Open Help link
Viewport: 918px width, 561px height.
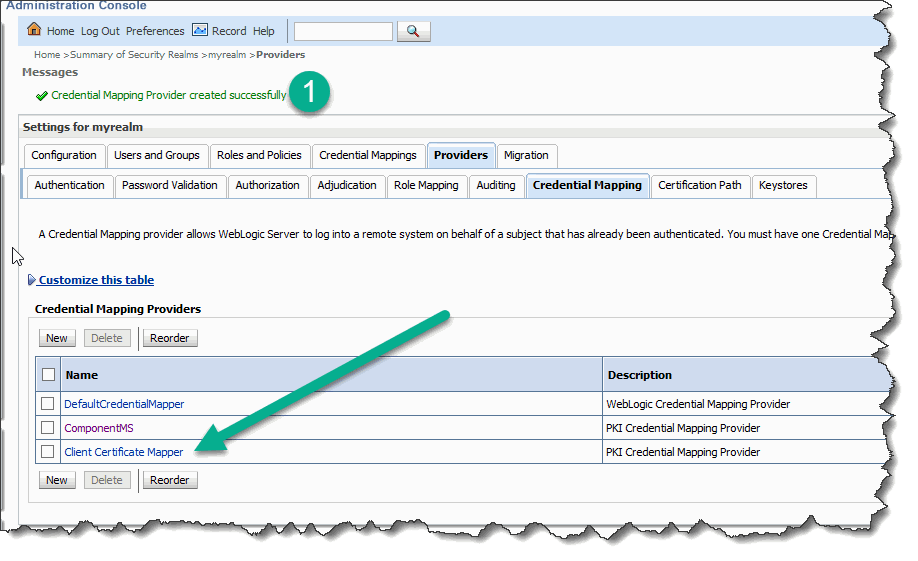click(263, 31)
